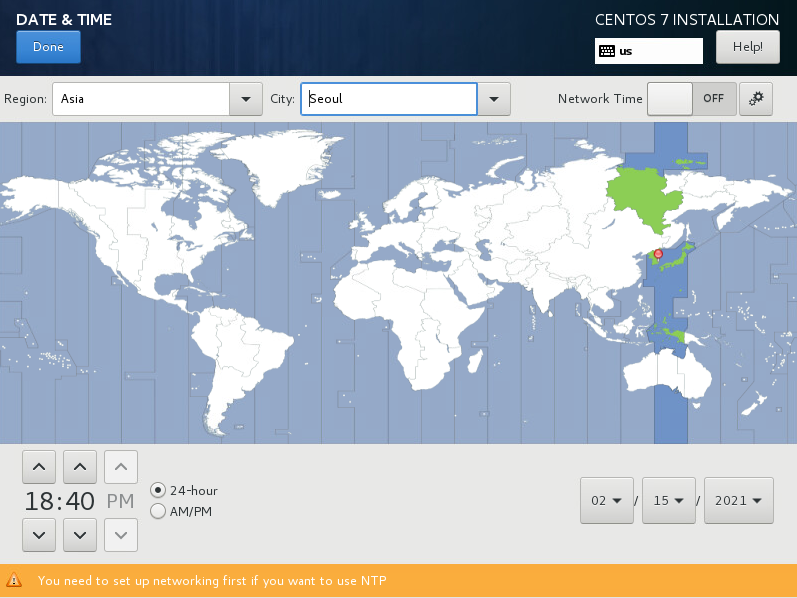Increase the hours with the up arrow
797x598 pixels.
coord(39,467)
